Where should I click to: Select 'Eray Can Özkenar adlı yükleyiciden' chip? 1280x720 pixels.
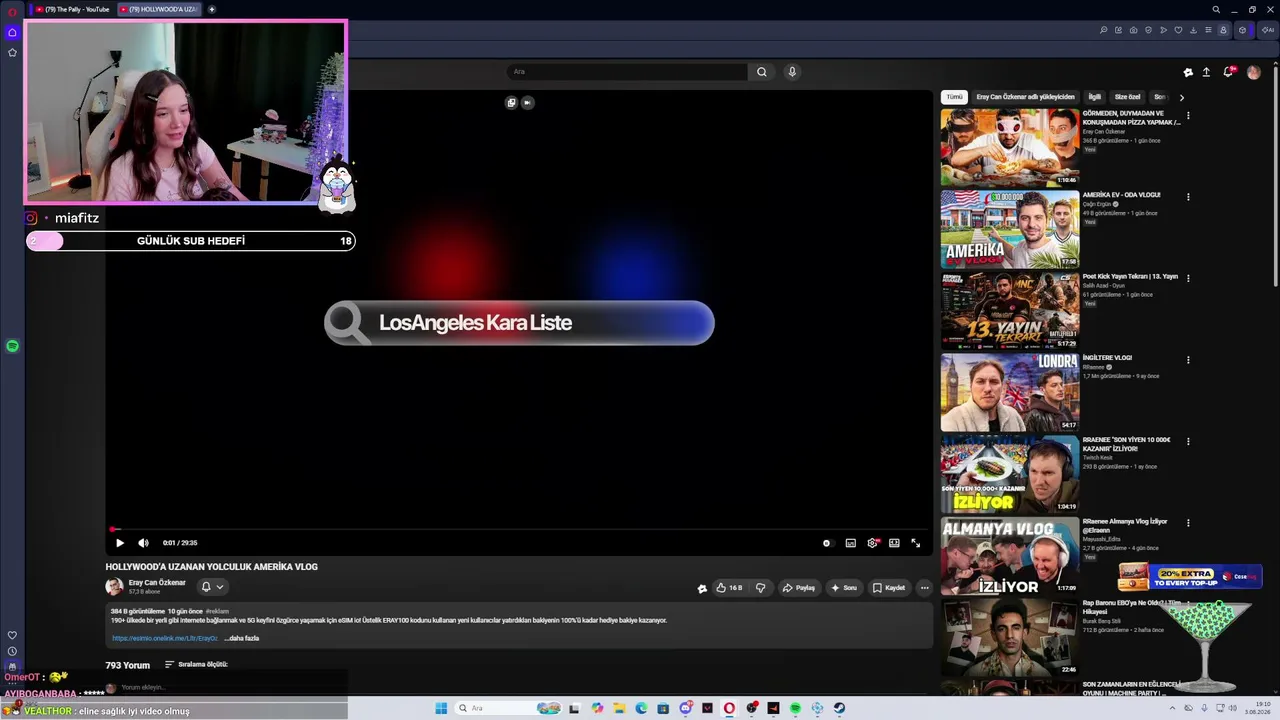coord(1025,97)
